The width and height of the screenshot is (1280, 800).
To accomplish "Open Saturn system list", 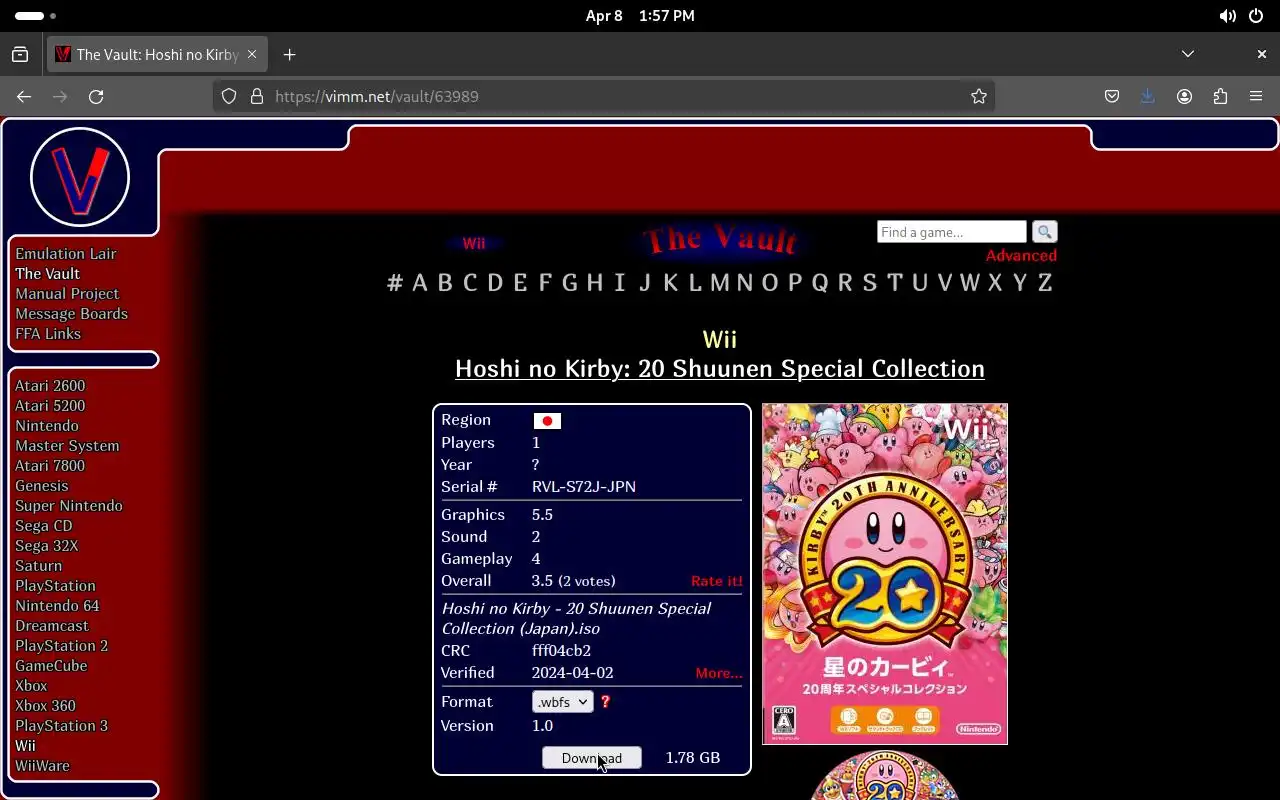I will click(38, 566).
